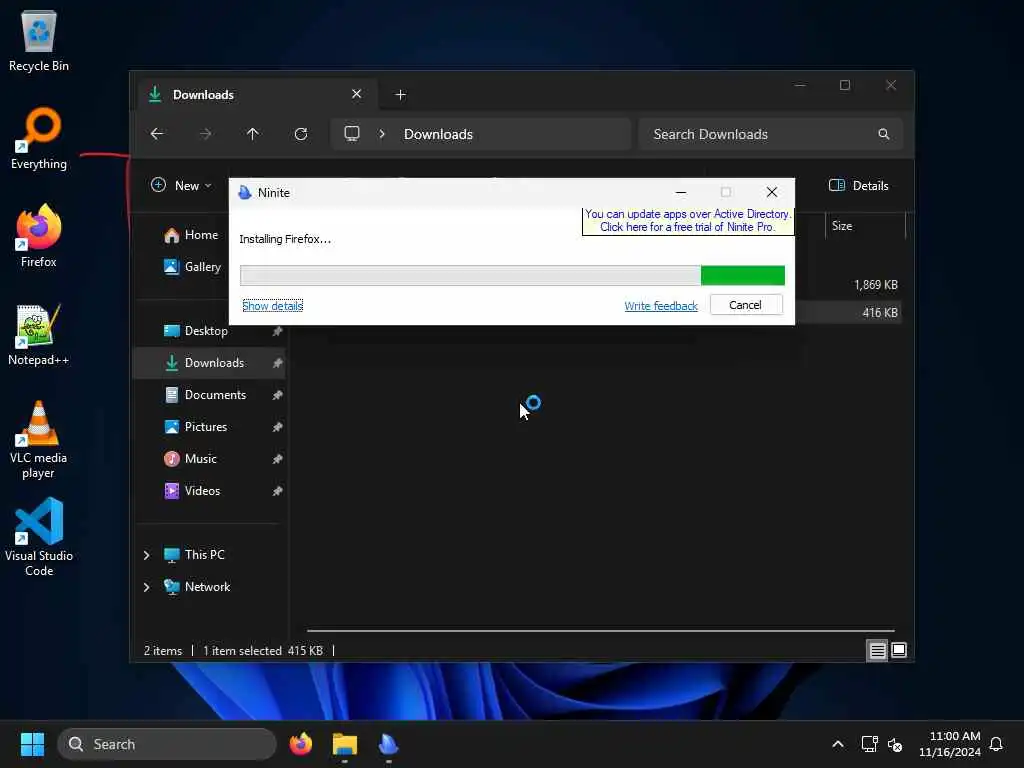1024x768 pixels.
Task: Launch VLC media player from desktop
Action: [39, 440]
